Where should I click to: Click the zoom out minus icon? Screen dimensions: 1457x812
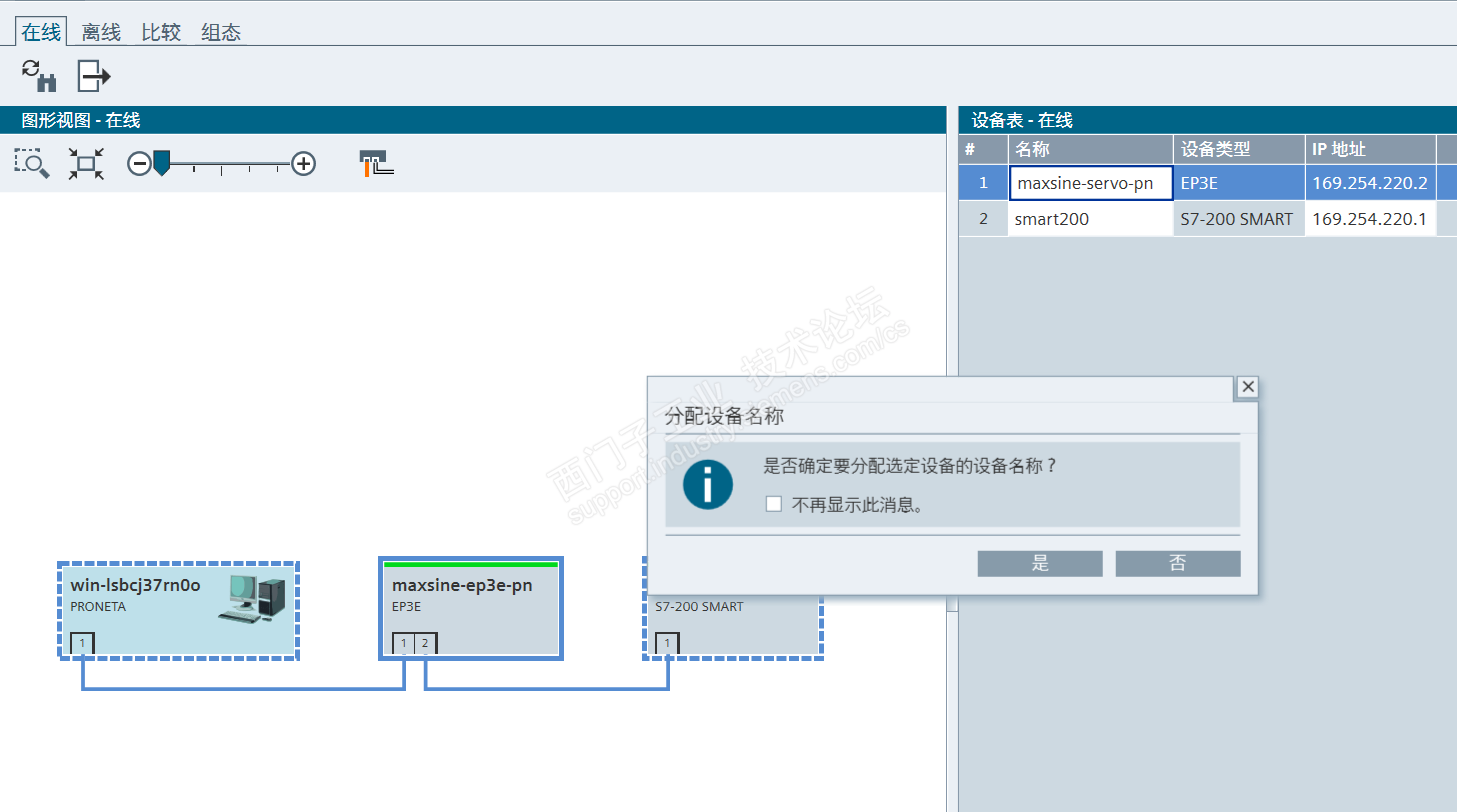coord(139,163)
